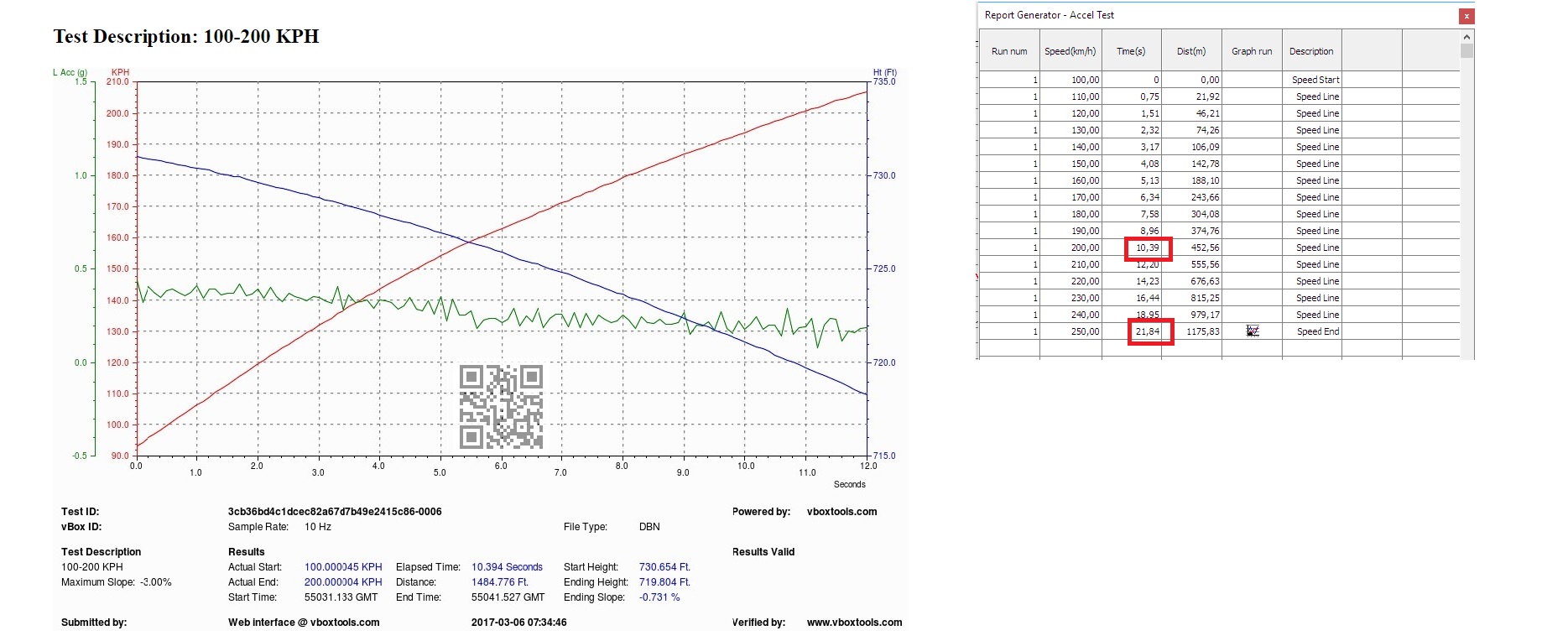The width and height of the screenshot is (1568, 641).
Task: Select the highlighted 21,84 time cell
Action: pos(1148,332)
